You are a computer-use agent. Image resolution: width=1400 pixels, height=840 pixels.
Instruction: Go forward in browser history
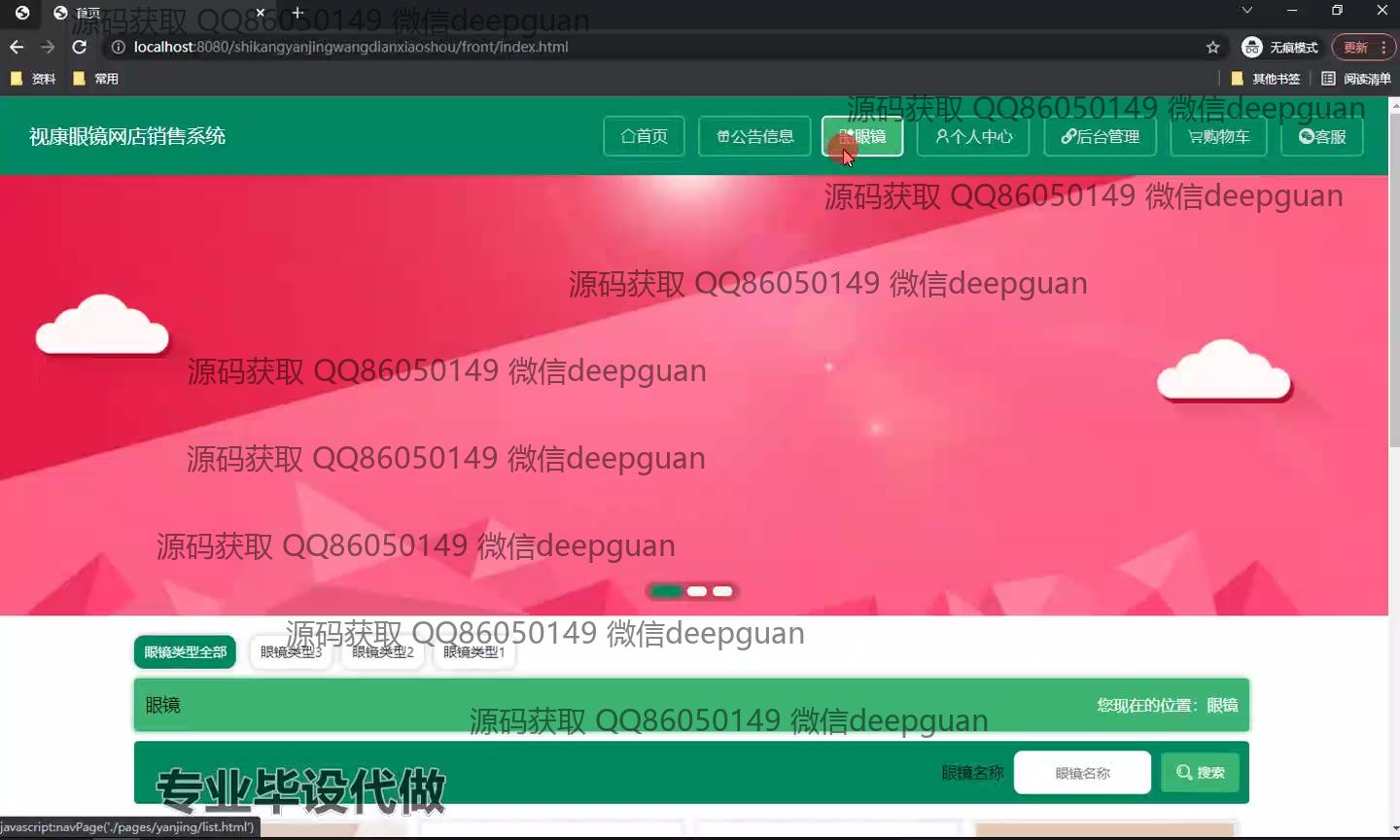click(48, 47)
